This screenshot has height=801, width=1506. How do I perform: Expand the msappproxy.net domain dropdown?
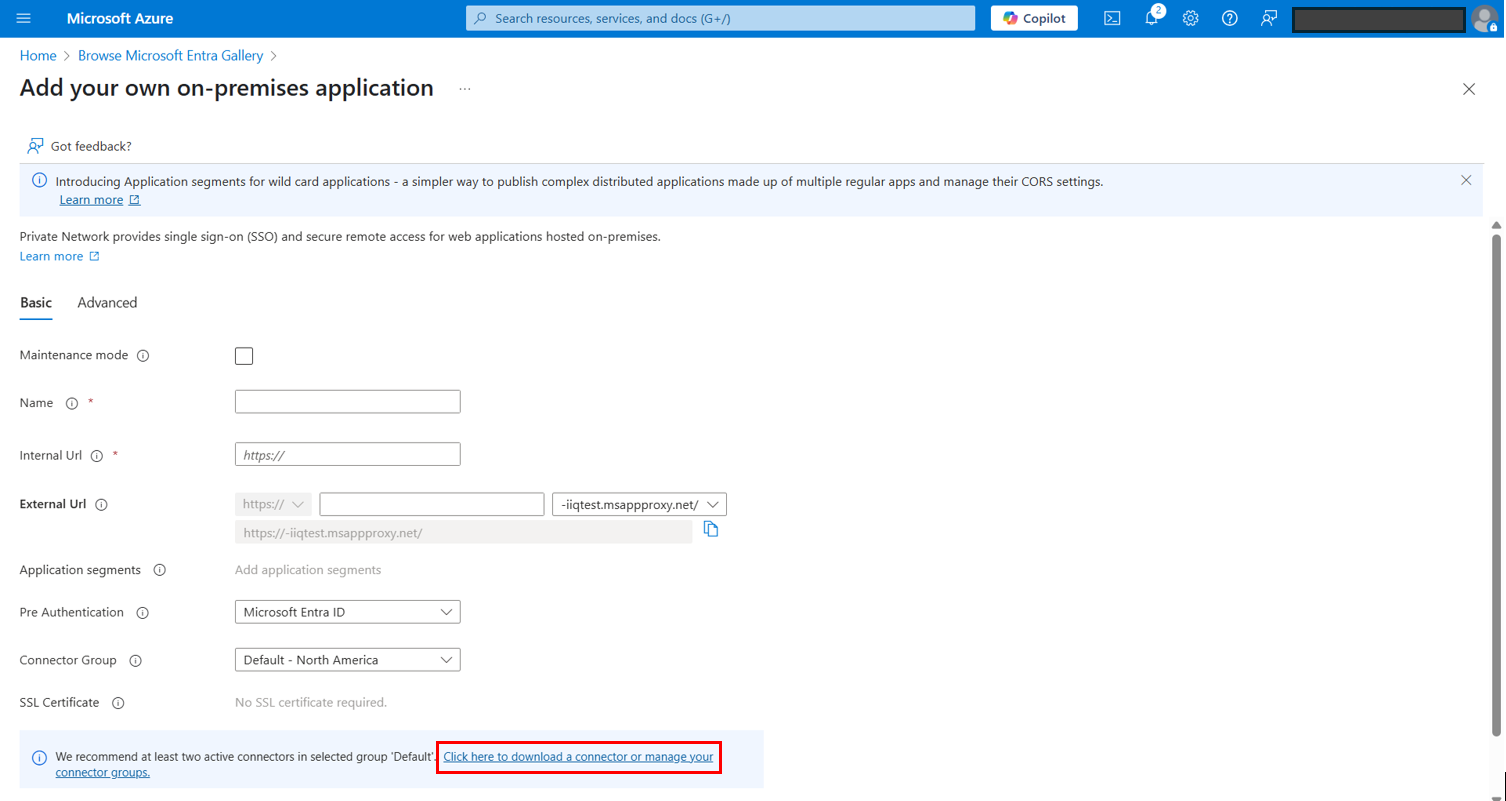pyautogui.click(x=639, y=504)
